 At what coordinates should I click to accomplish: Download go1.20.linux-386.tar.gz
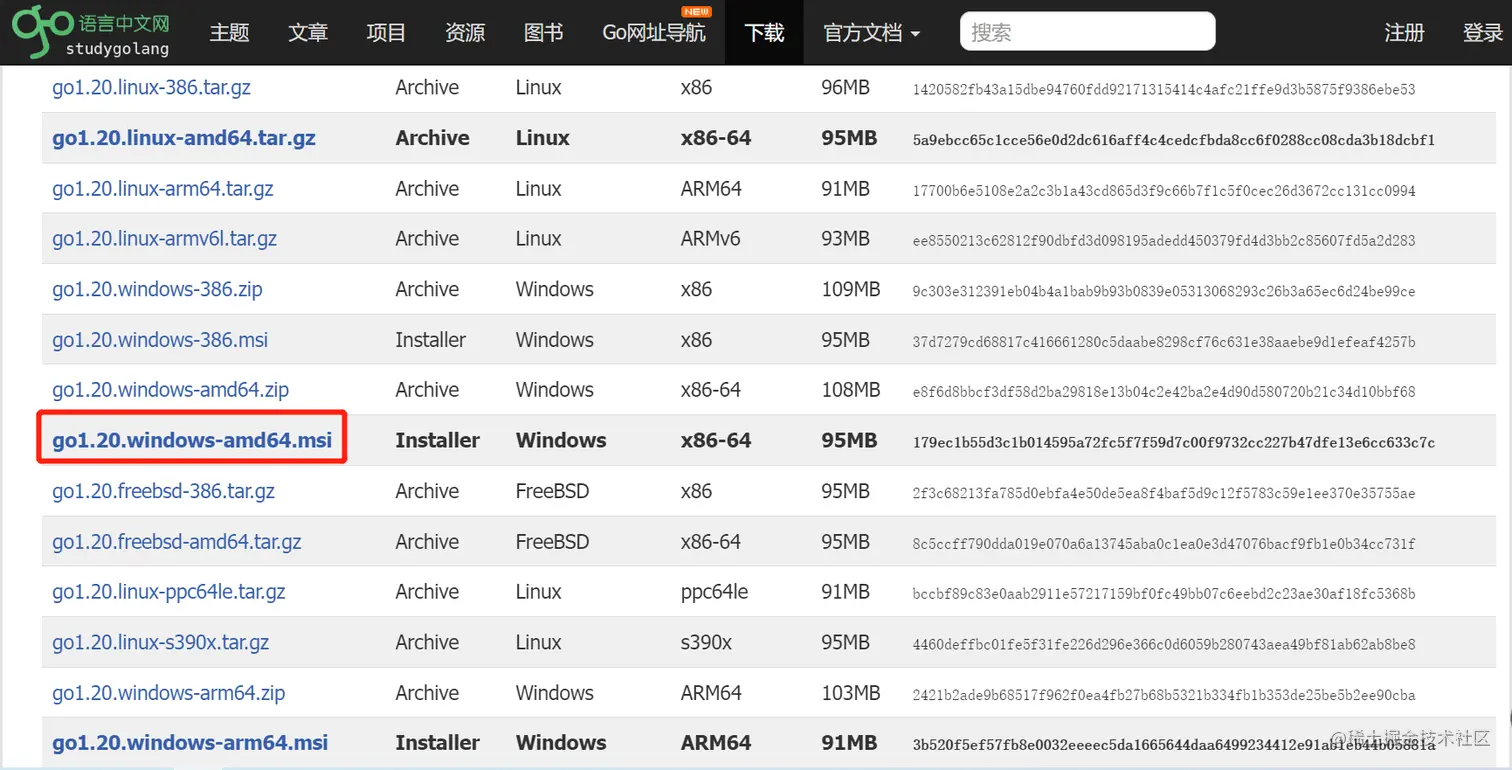(x=151, y=88)
